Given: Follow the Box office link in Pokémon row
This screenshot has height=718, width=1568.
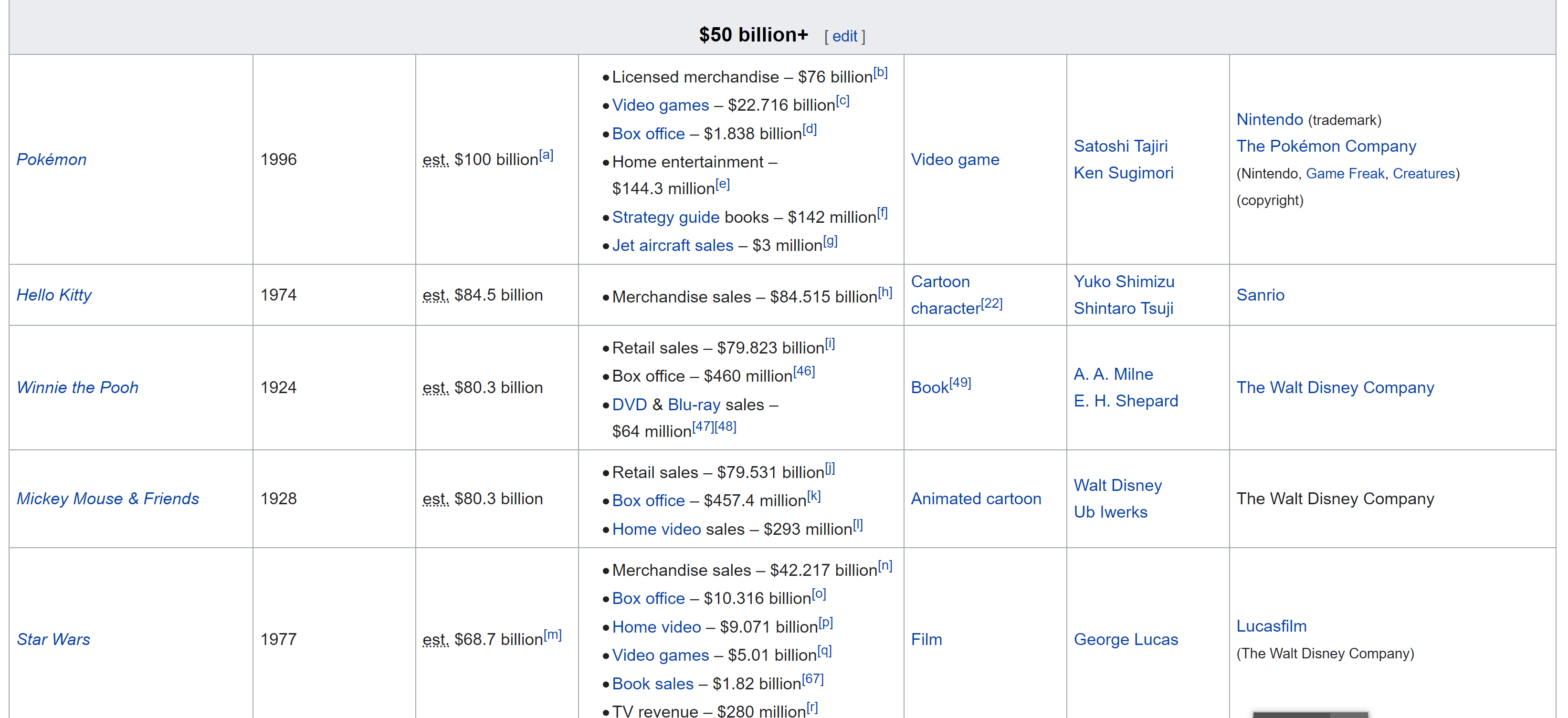Looking at the screenshot, I should 648,134.
